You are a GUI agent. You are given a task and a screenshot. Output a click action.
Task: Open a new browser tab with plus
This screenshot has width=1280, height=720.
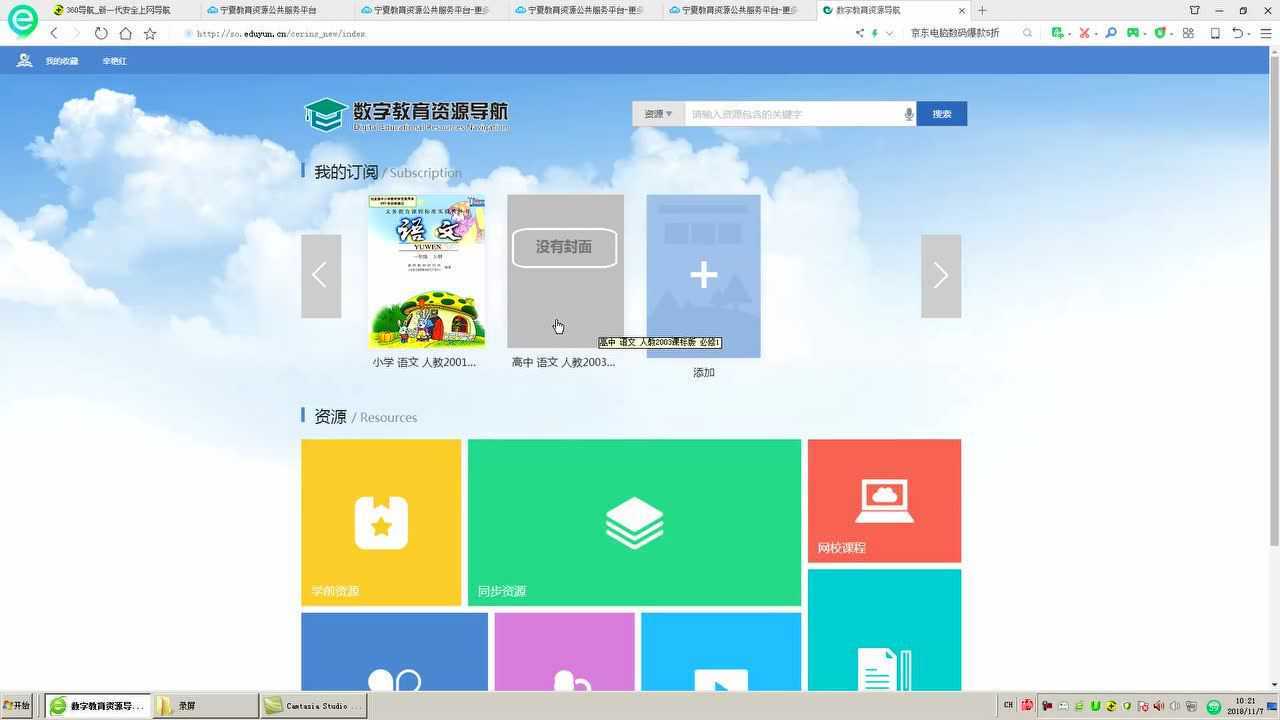pos(982,10)
